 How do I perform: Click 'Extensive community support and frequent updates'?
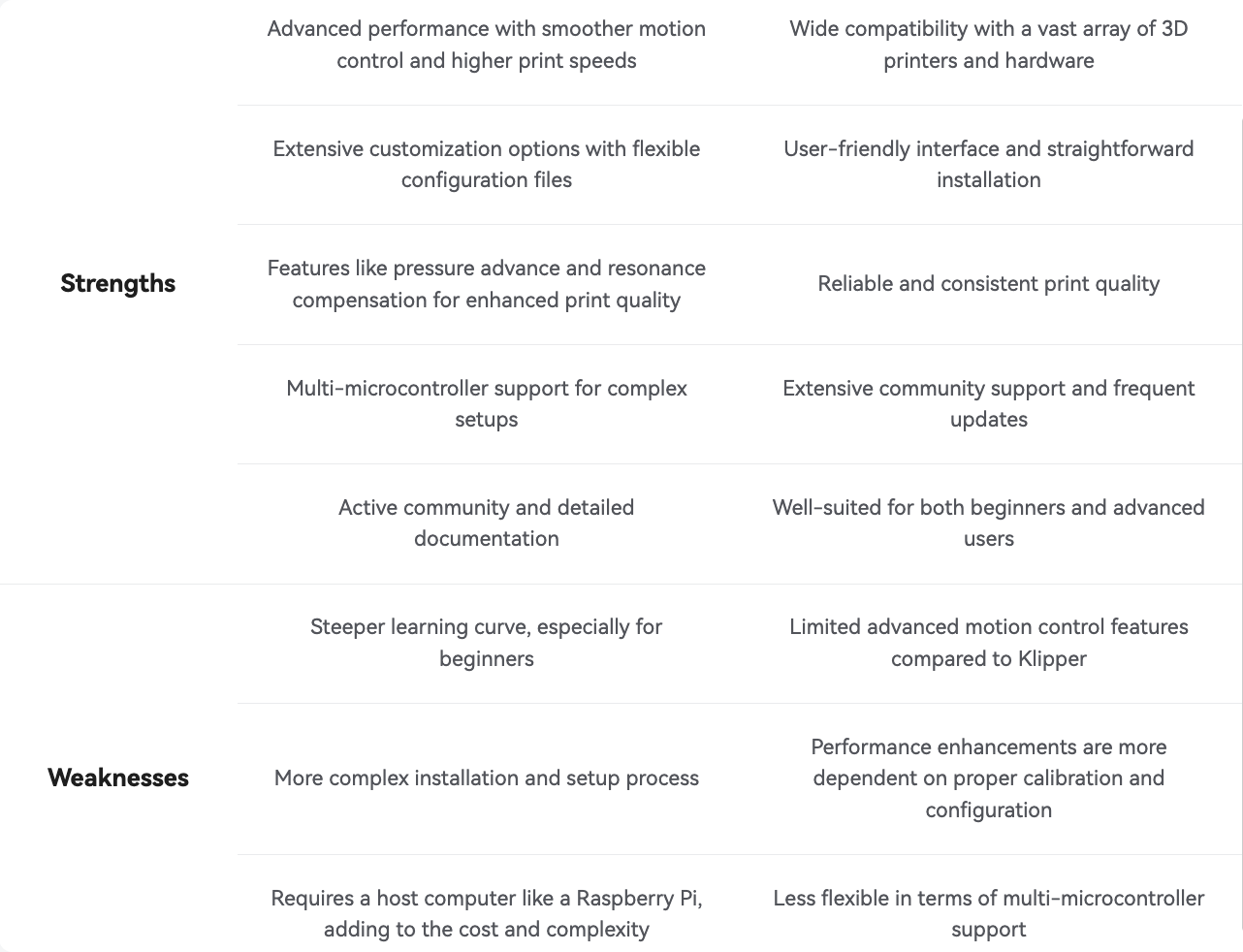[x=989, y=403]
